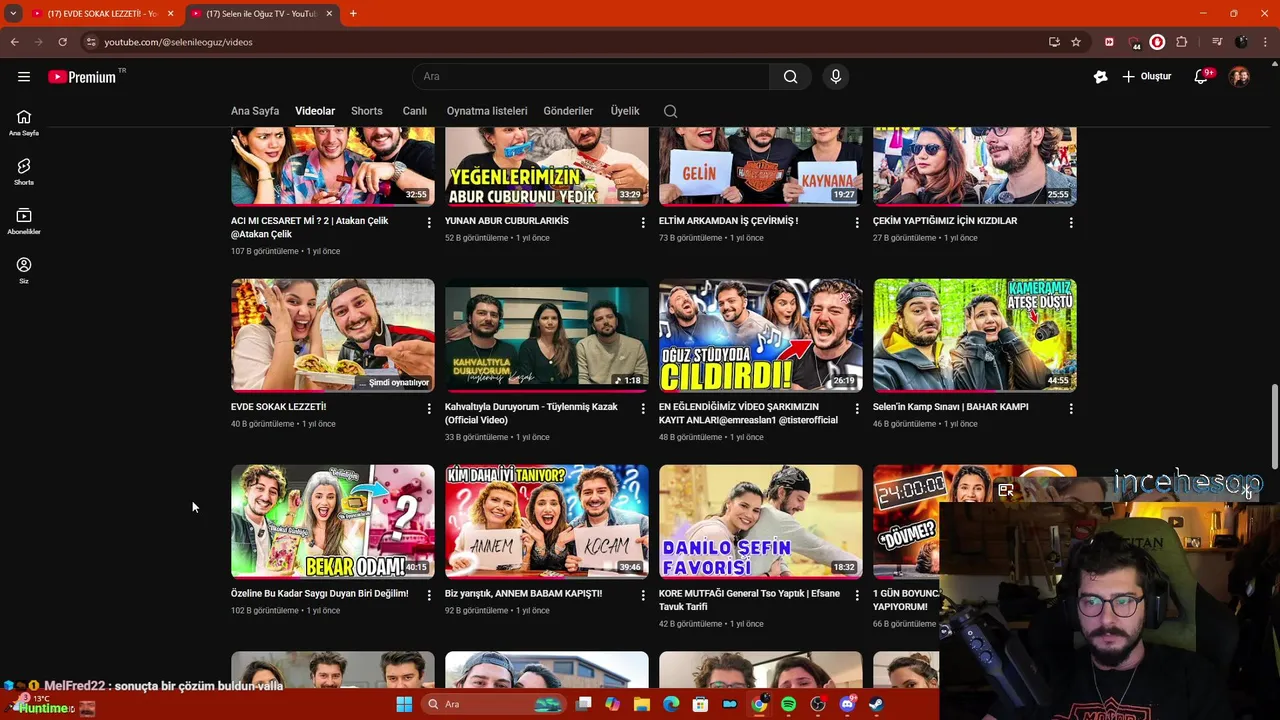Click the Windows taskbar Ara search box

point(494,704)
